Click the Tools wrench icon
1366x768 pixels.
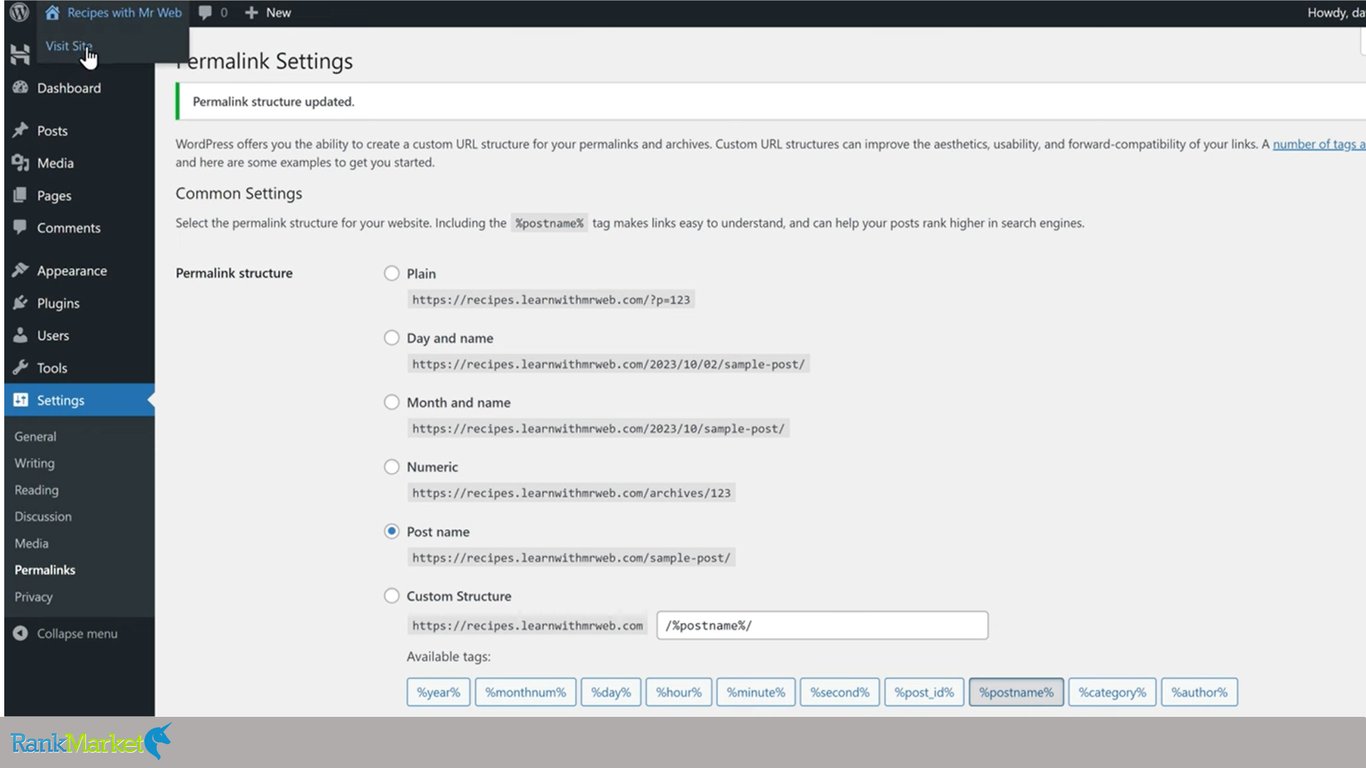click(x=20, y=368)
